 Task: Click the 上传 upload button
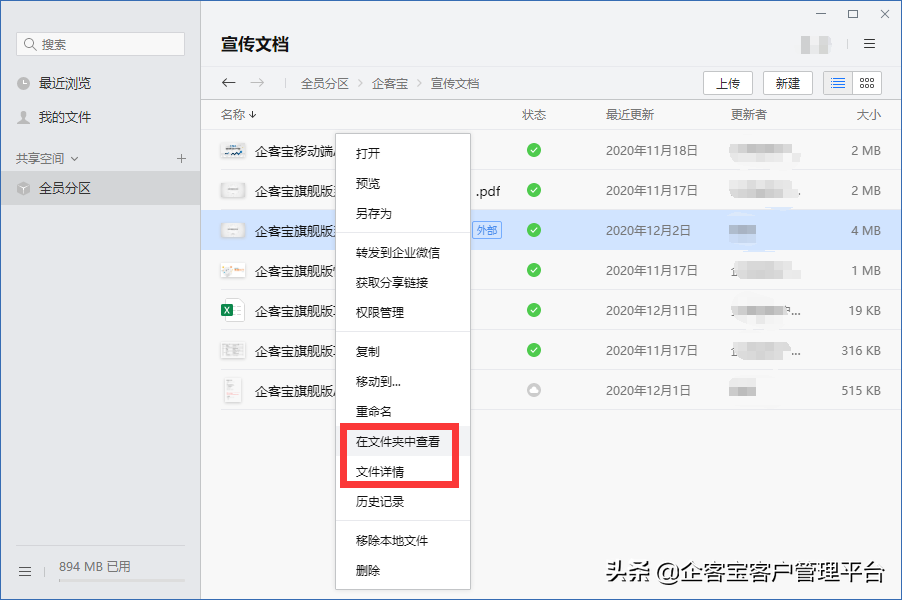tap(728, 83)
